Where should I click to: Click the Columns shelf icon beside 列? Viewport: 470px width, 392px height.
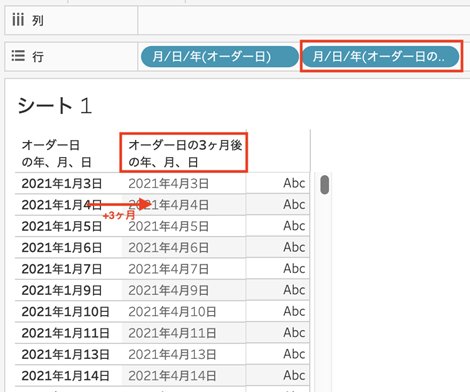(18, 20)
